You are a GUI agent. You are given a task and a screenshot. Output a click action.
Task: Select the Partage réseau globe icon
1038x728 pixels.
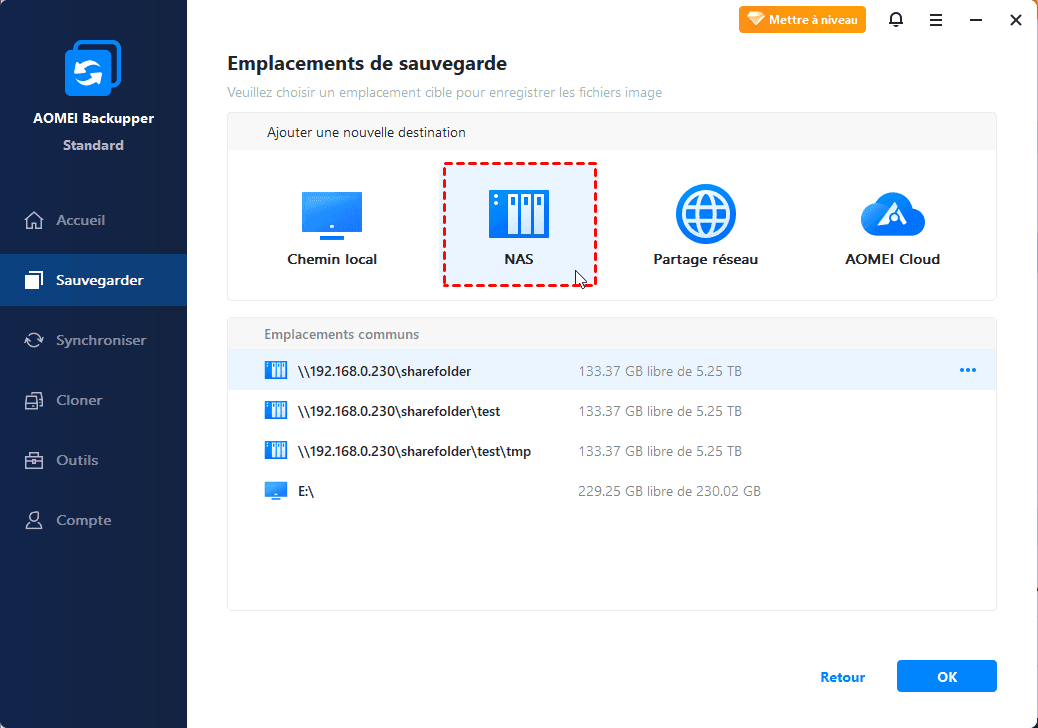click(706, 214)
